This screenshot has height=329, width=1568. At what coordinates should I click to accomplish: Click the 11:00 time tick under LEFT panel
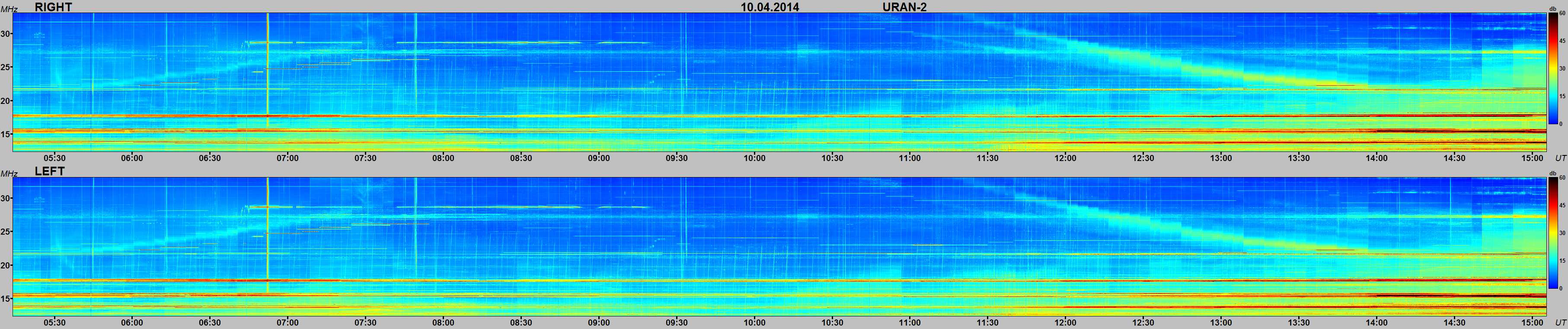point(910,323)
